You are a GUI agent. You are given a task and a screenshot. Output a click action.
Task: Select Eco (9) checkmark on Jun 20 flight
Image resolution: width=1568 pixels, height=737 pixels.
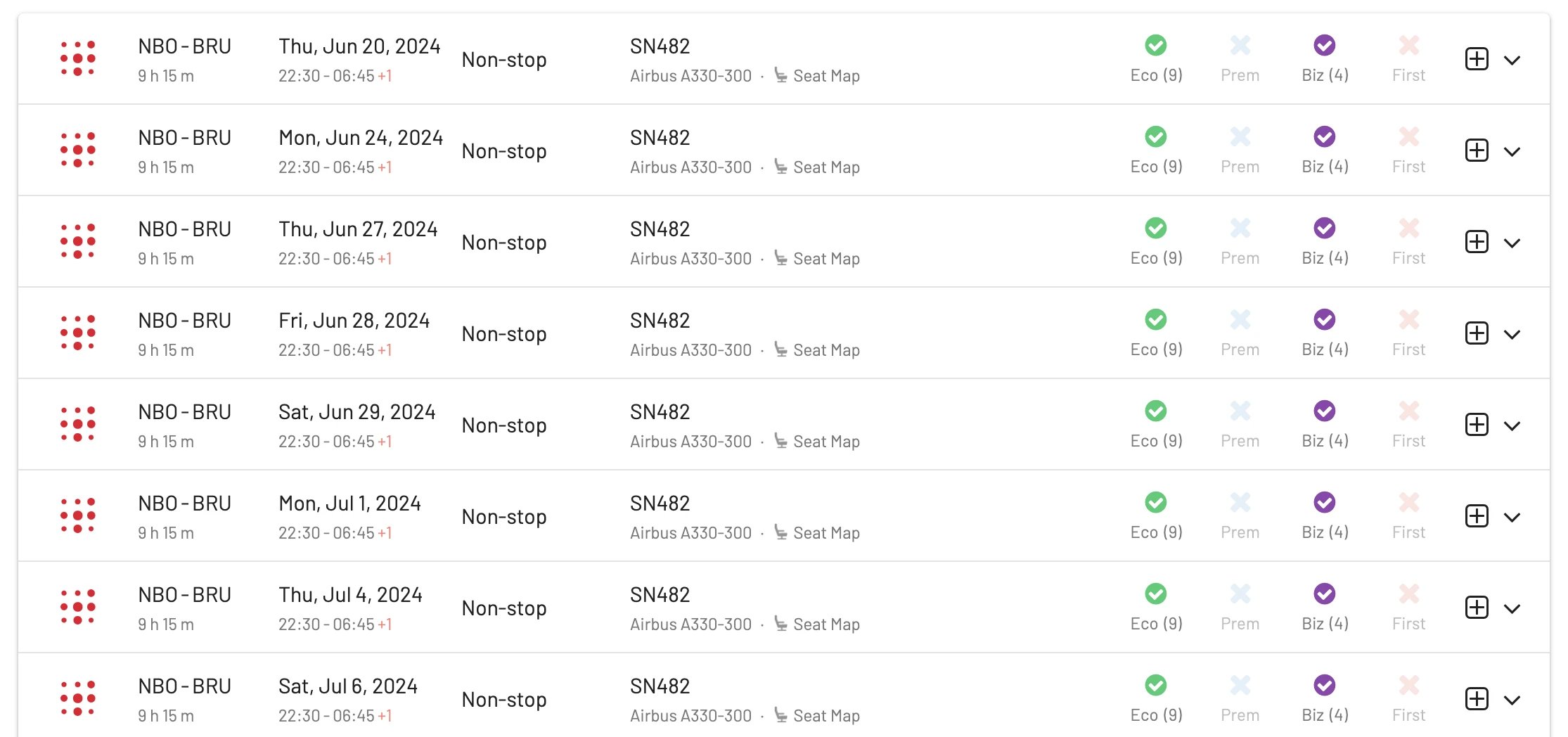click(1155, 45)
